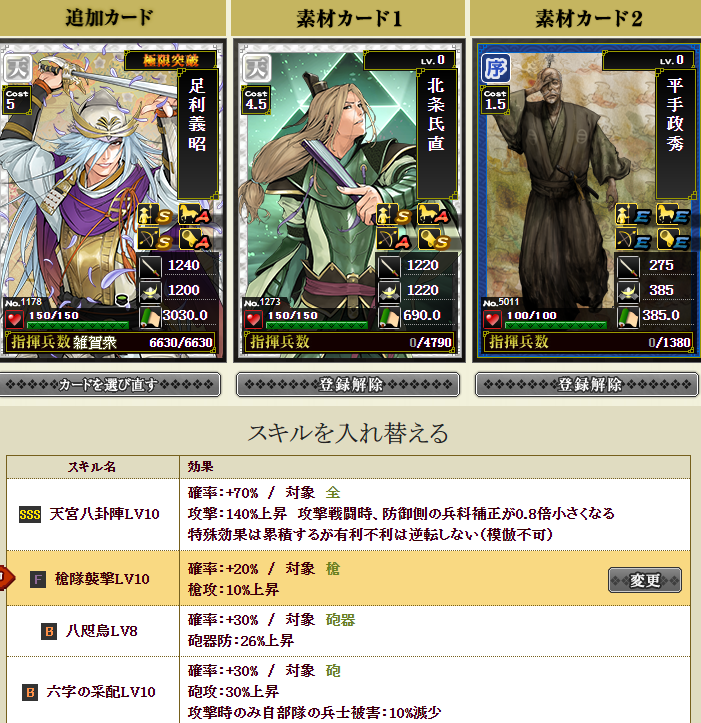Click the 変更 button for 槍隊襲撃LV10
The width and height of the screenshot is (701, 723).
point(645,580)
